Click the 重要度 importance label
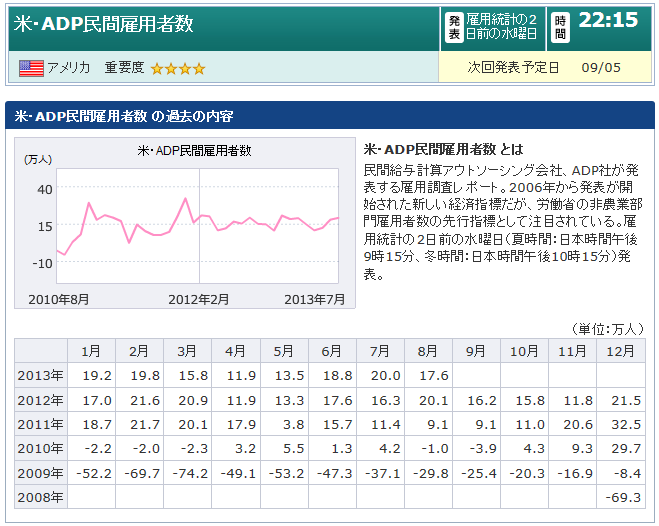Screen dimensions: 659x526 click(124, 68)
